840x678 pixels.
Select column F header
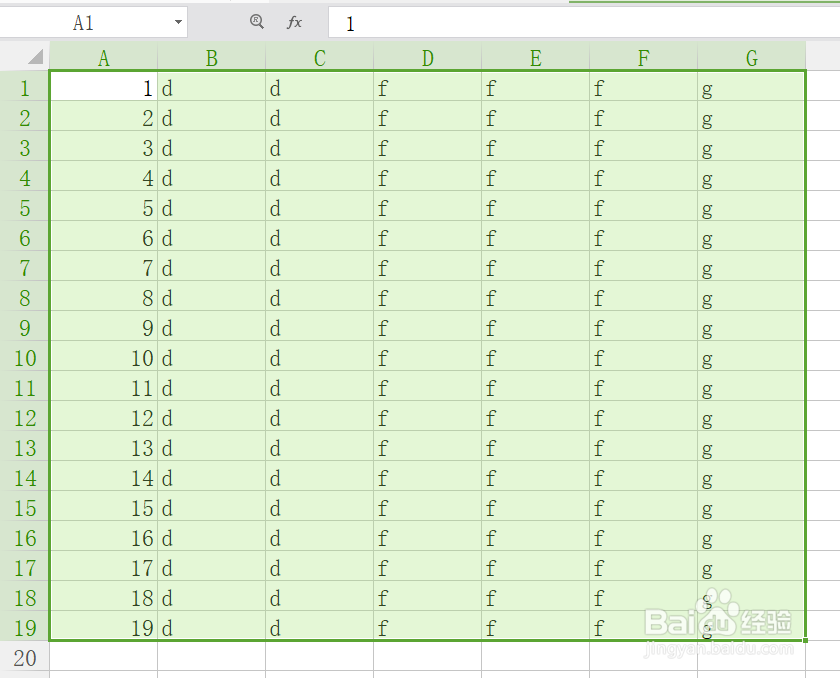click(643, 58)
